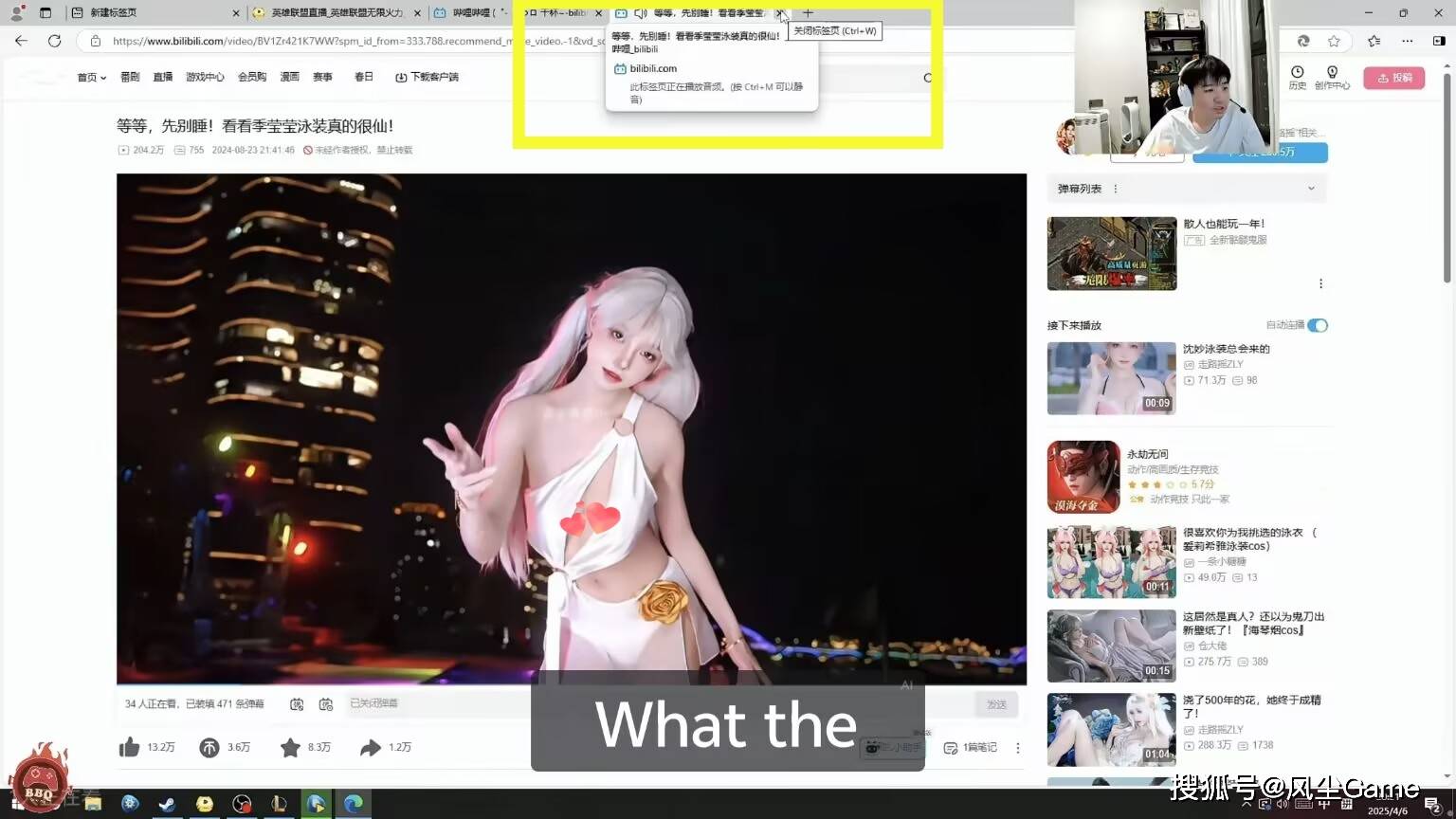Click the 发送 send button
The height and width of the screenshot is (819, 1456).
tap(996, 704)
